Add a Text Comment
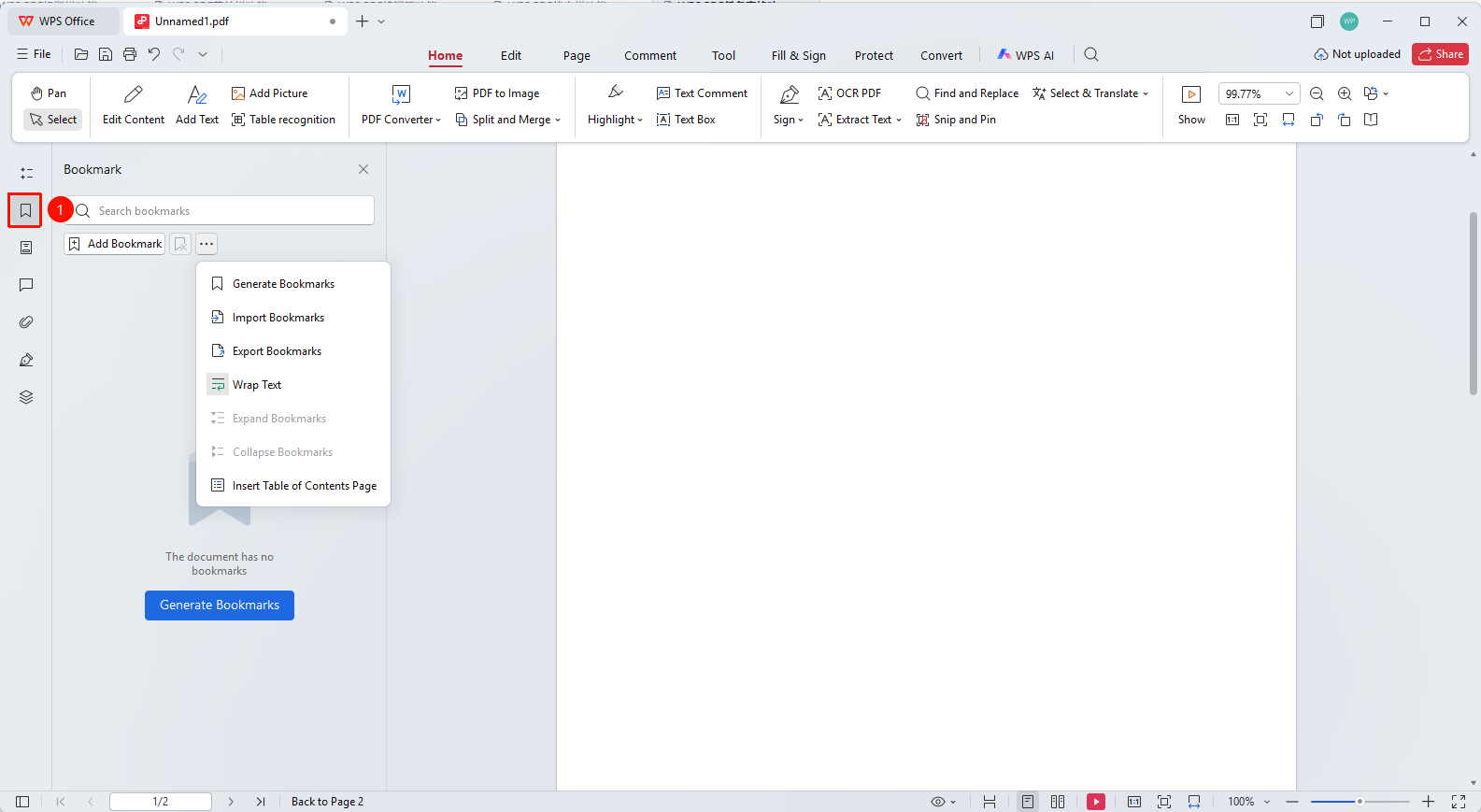 (x=702, y=93)
